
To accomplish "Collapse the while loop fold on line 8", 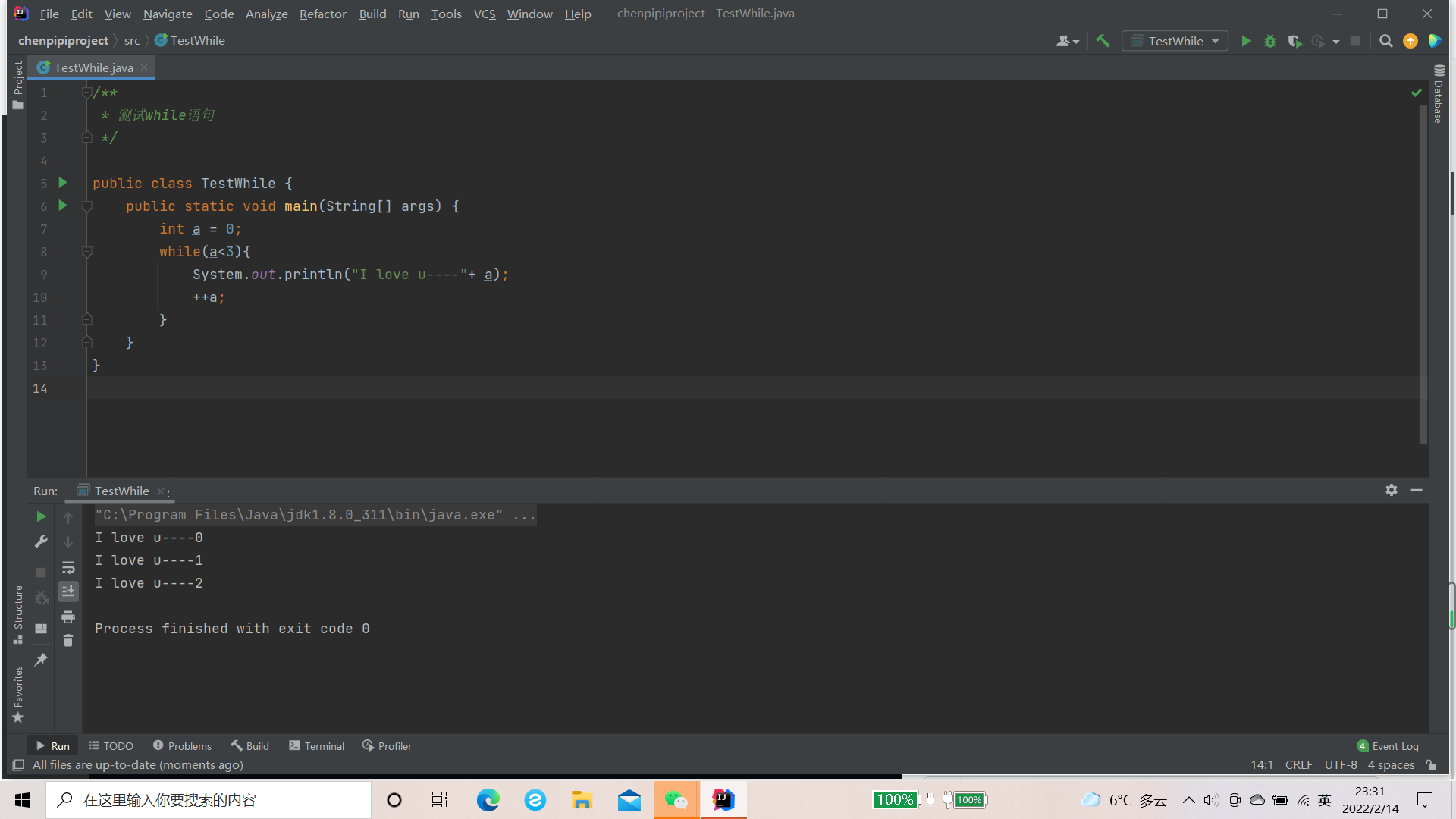I will pos(86,252).
